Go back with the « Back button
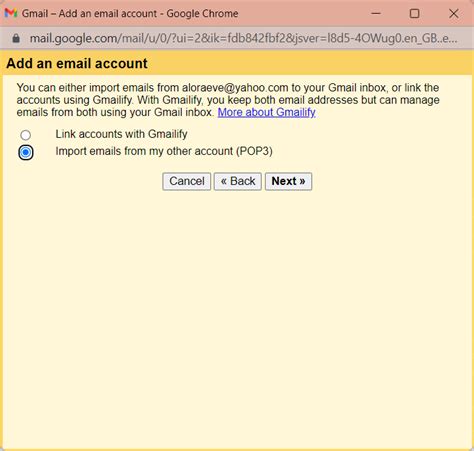 point(238,181)
